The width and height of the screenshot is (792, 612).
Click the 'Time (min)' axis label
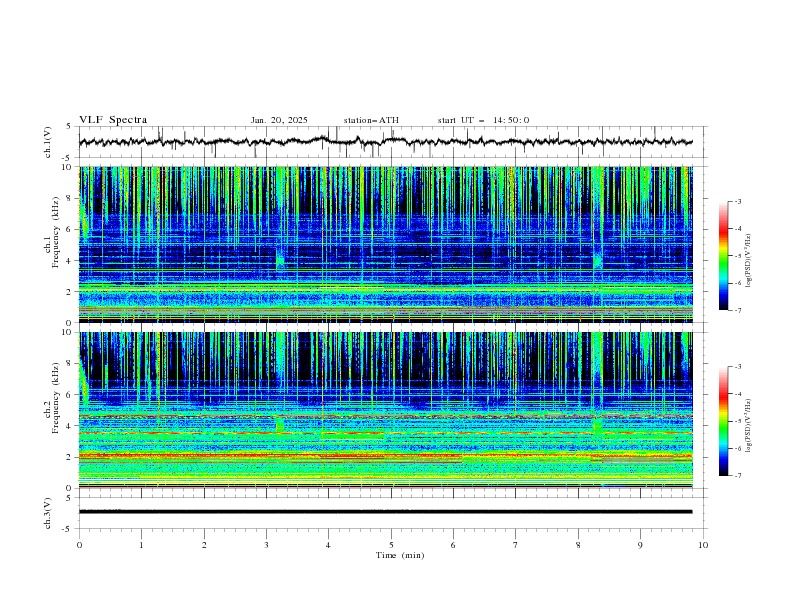pos(400,555)
